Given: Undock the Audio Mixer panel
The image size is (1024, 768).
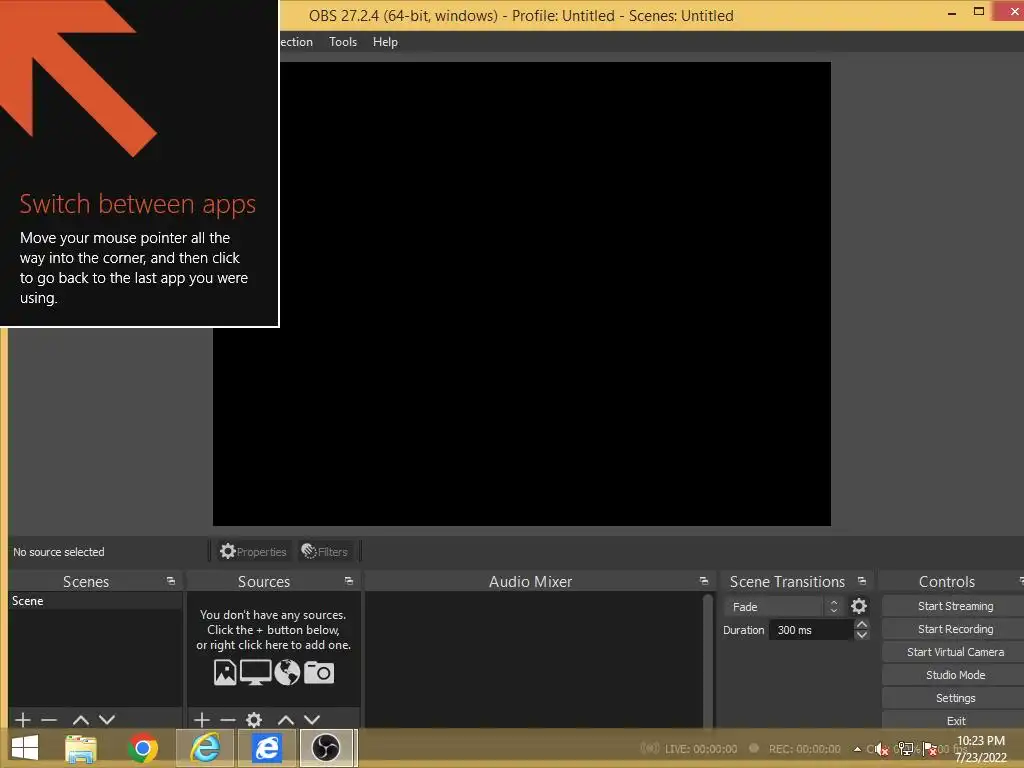Looking at the screenshot, I should click(x=703, y=581).
